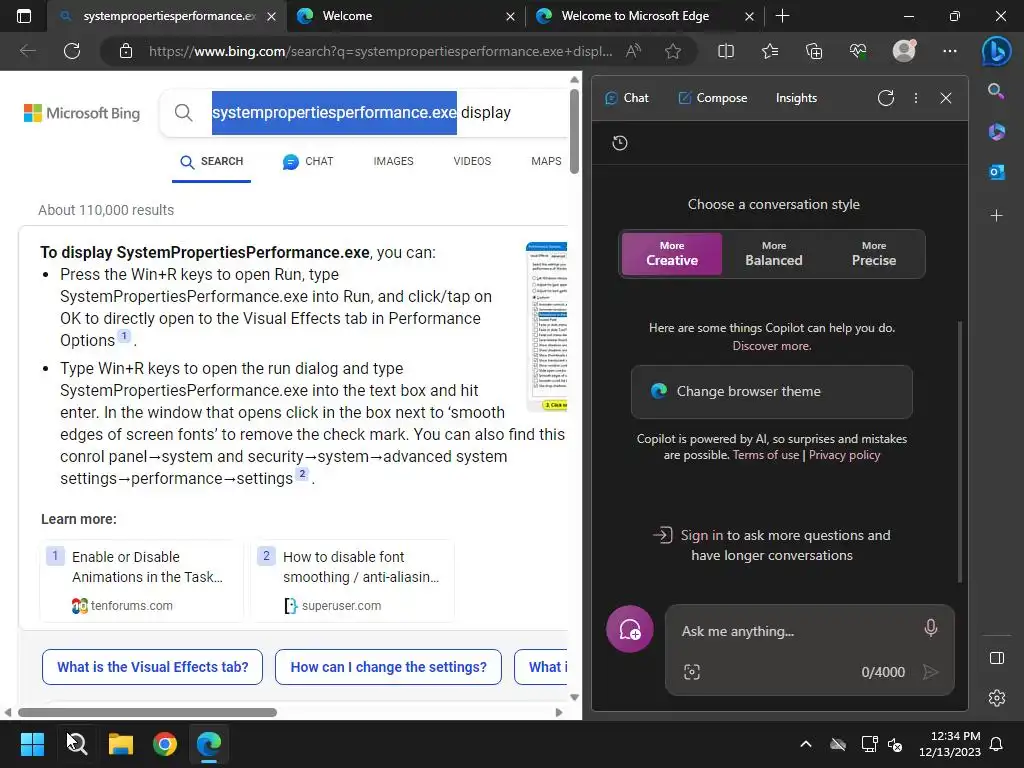Click Change browser theme suggestion
This screenshot has width=1024, height=768.
click(771, 391)
